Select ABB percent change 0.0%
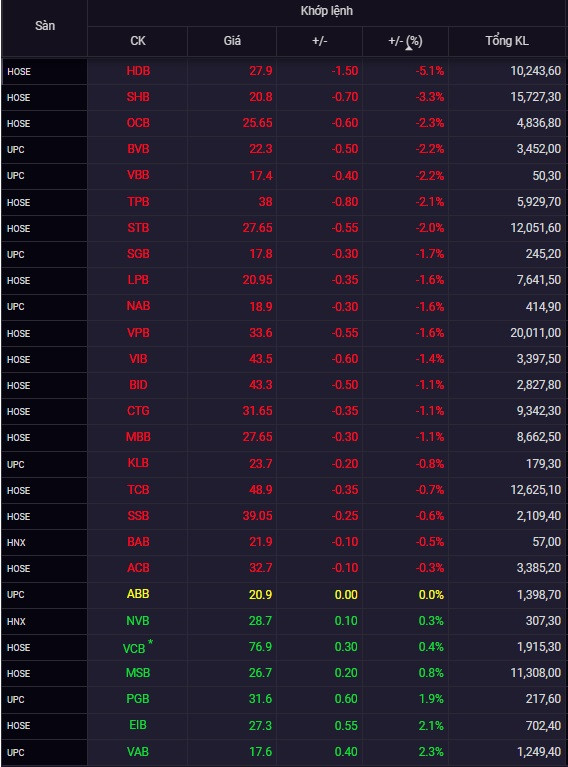 pos(431,595)
